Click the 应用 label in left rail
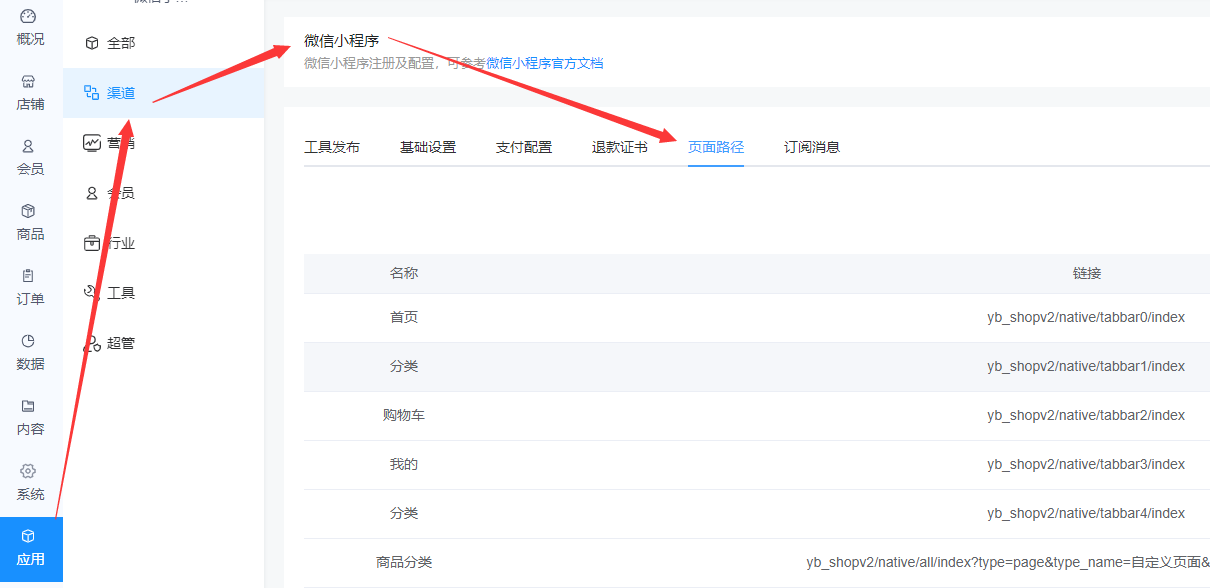The height and width of the screenshot is (588, 1210). [30, 559]
